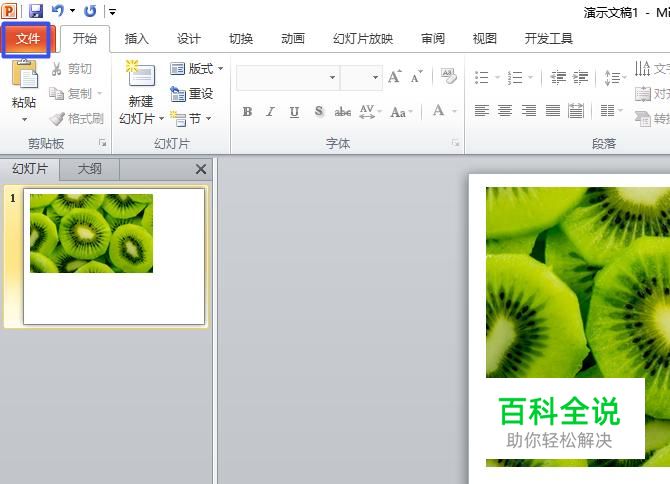This screenshot has height=484, width=670.
Task: Expand the Undo history dropdown arrow
Action: [x=72, y=10]
